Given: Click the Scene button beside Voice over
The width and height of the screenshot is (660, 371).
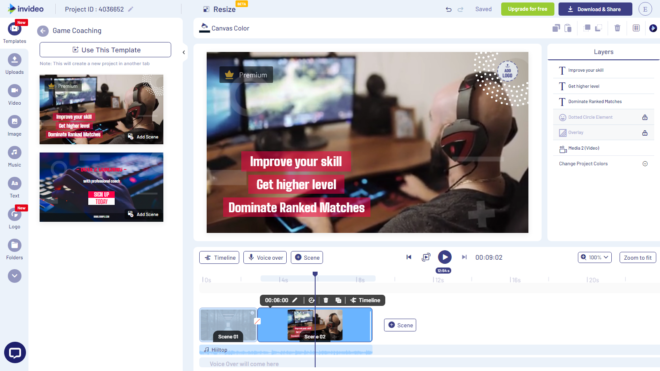Looking at the screenshot, I should (307, 257).
